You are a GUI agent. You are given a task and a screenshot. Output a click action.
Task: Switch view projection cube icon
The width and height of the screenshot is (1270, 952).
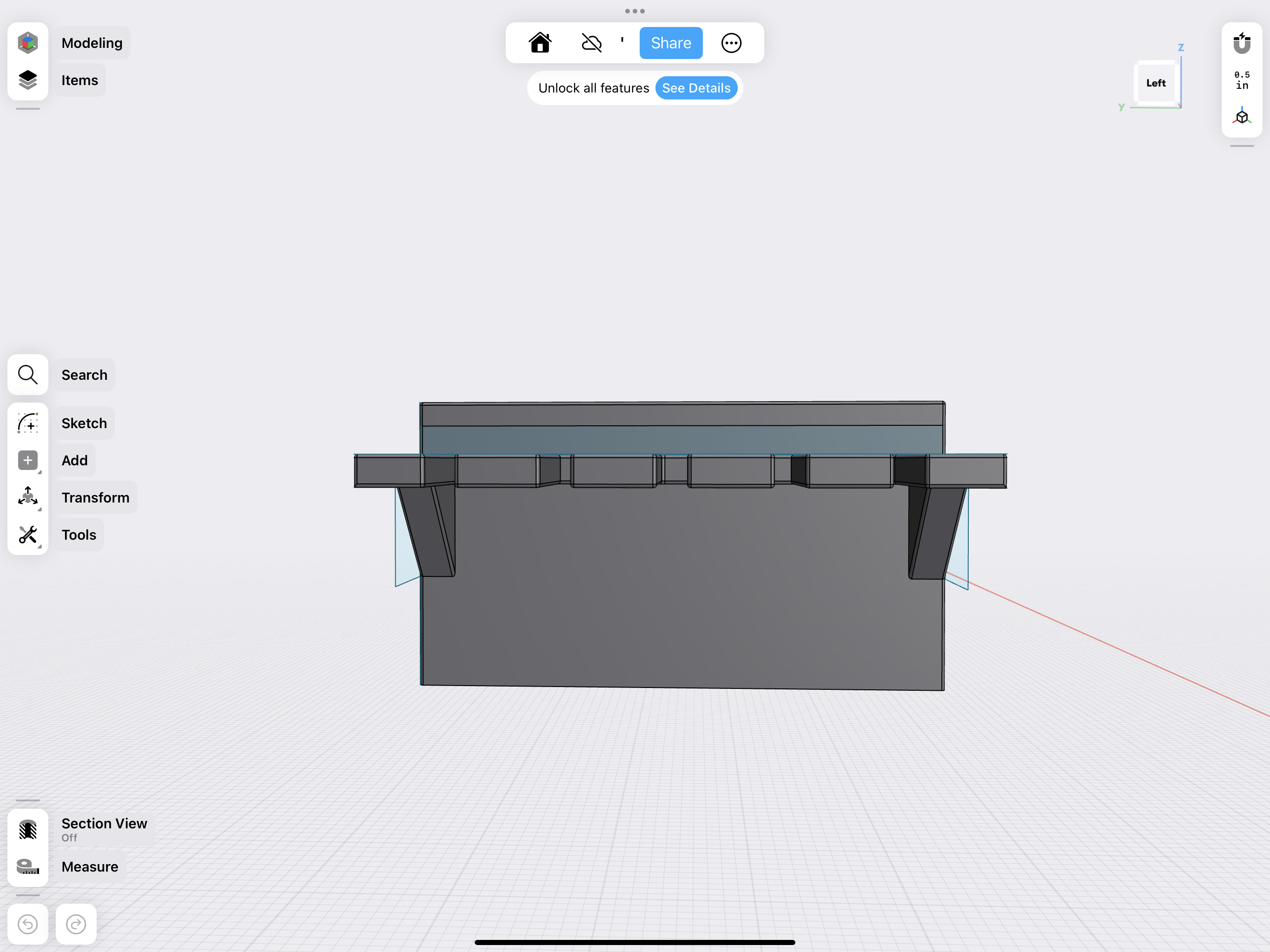click(x=1241, y=117)
